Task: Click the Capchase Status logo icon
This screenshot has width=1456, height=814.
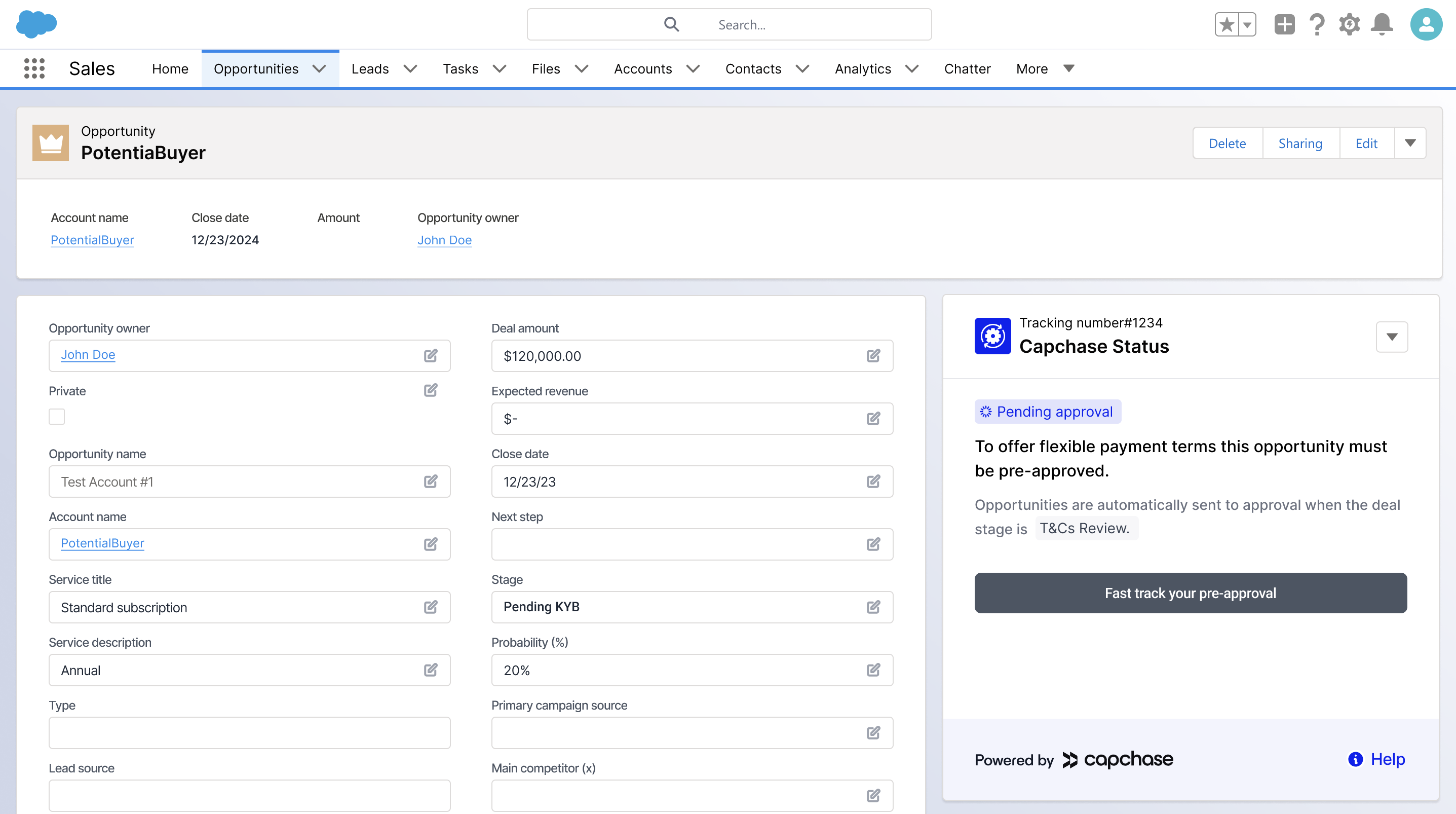Action: [992, 336]
